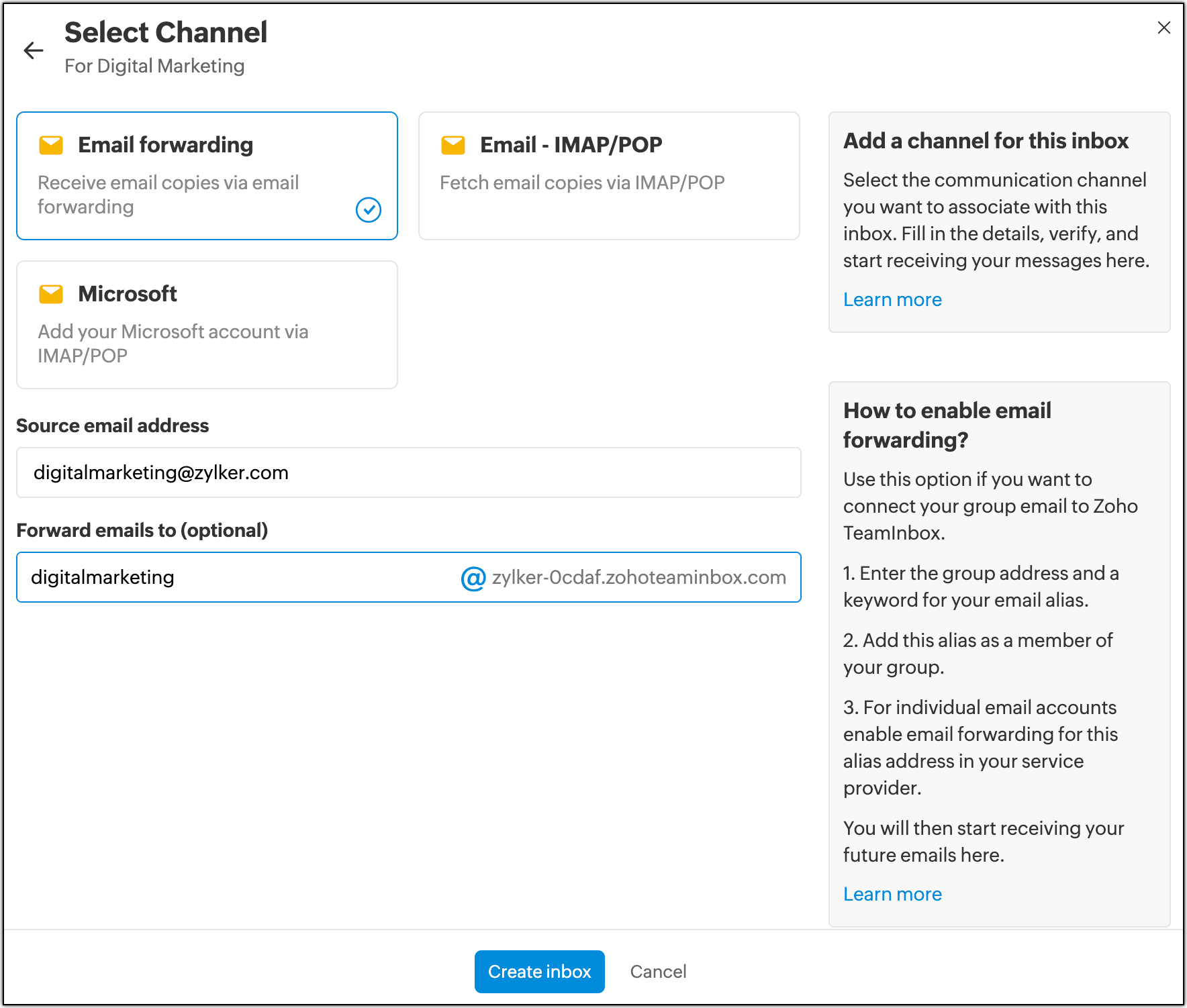Click 'How to enable email forwarding?' heading
Screen dimensions: 1187x1008
(947, 425)
